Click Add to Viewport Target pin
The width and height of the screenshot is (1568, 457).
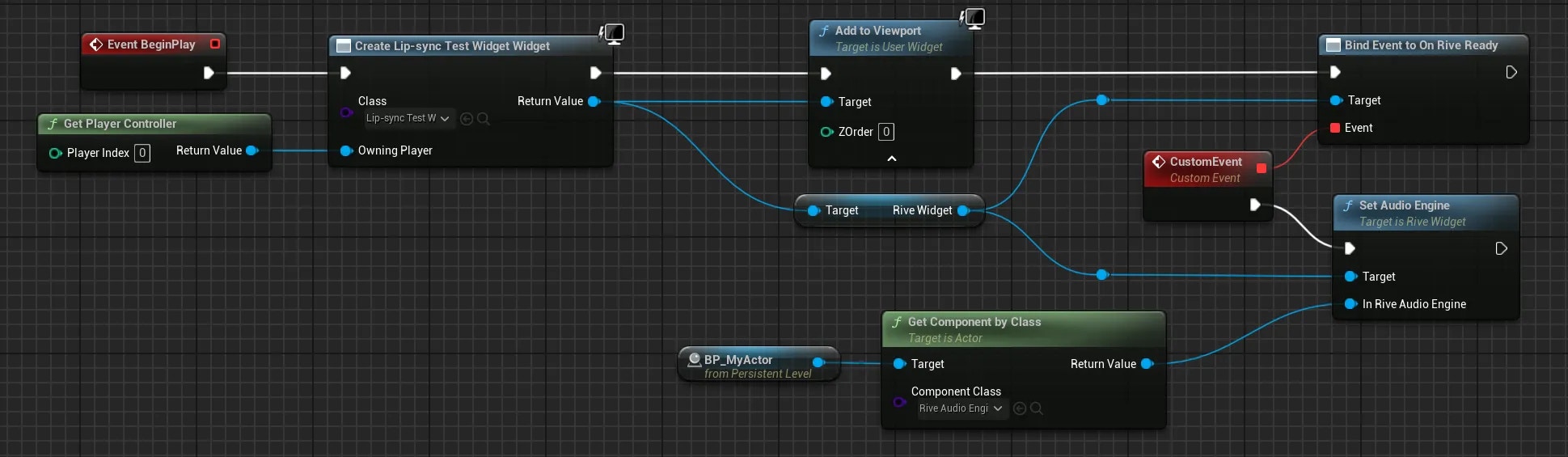[x=826, y=102]
